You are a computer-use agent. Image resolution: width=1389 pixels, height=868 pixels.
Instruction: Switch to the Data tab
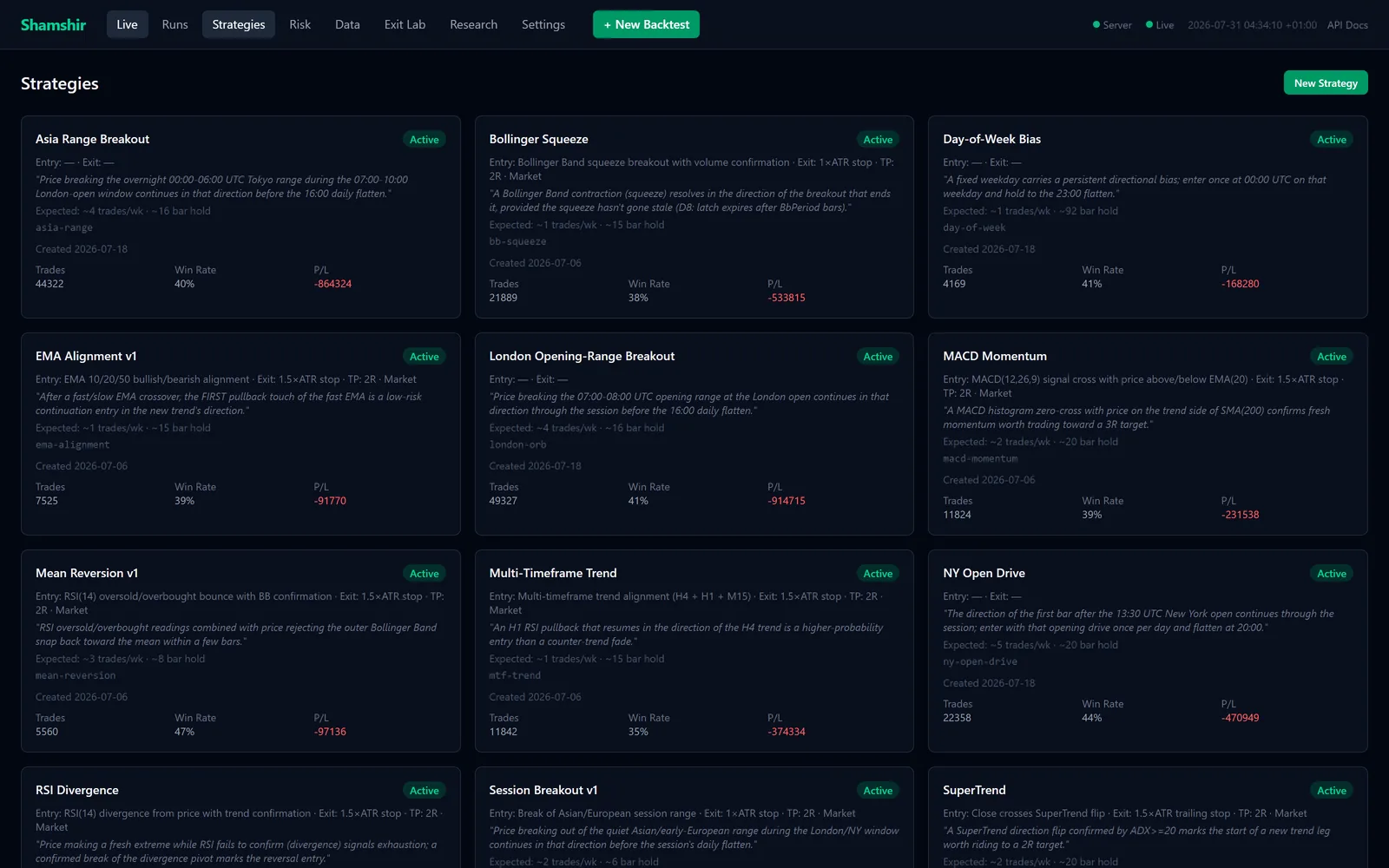coord(347,24)
